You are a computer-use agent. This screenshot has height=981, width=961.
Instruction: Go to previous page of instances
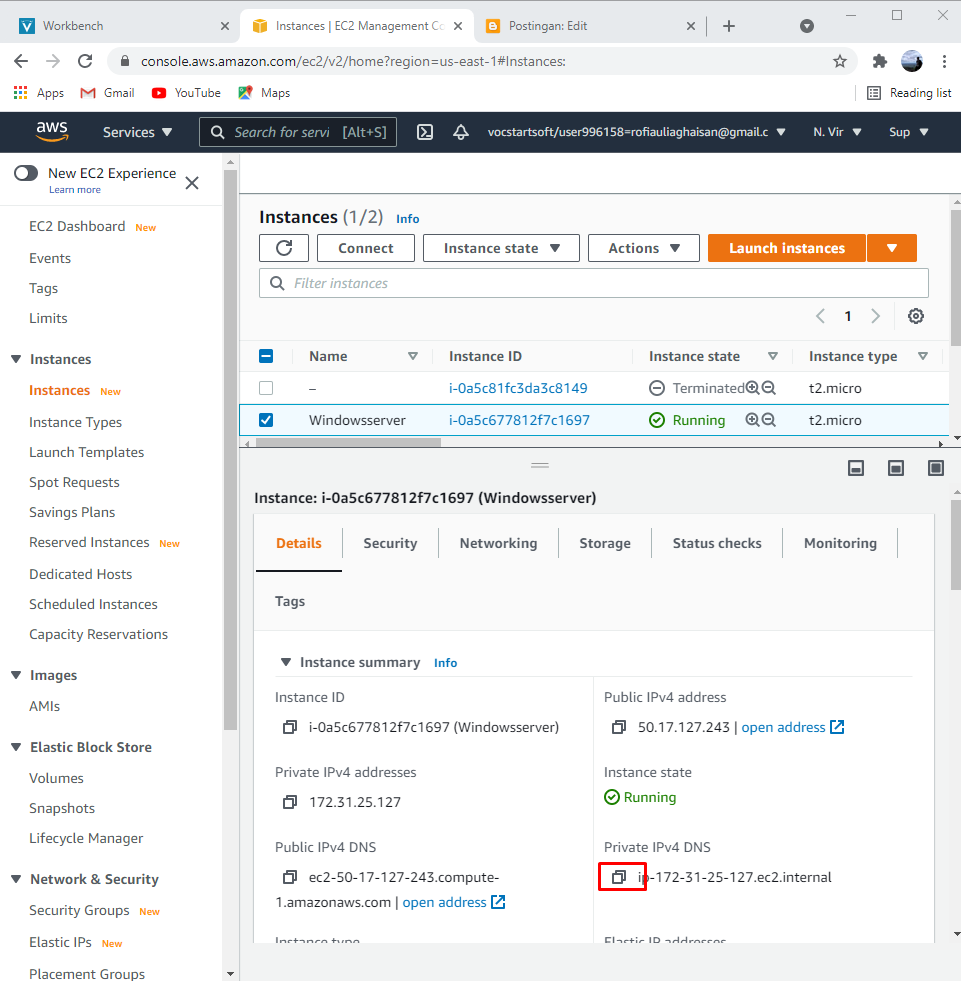coord(820,316)
